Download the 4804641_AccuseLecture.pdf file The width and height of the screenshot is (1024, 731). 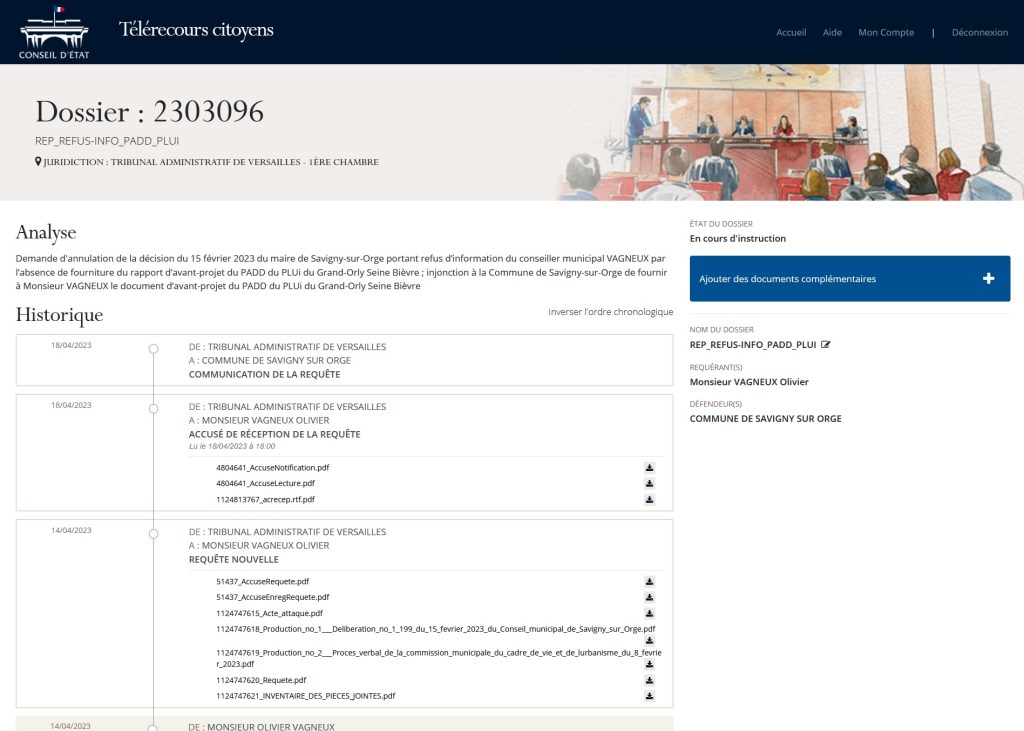point(649,482)
